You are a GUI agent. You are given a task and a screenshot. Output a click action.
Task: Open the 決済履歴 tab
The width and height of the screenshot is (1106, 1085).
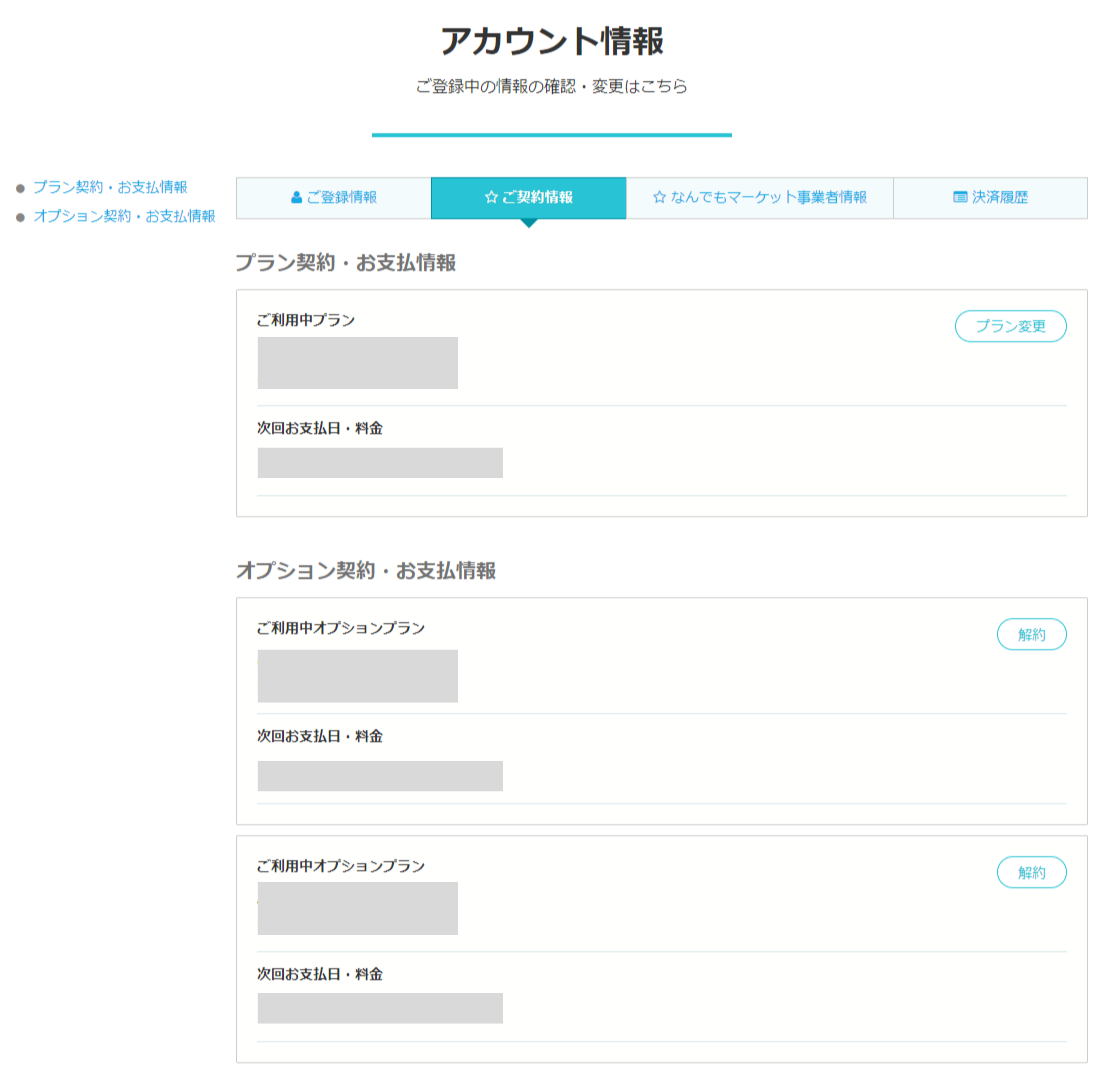click(990, 198)
